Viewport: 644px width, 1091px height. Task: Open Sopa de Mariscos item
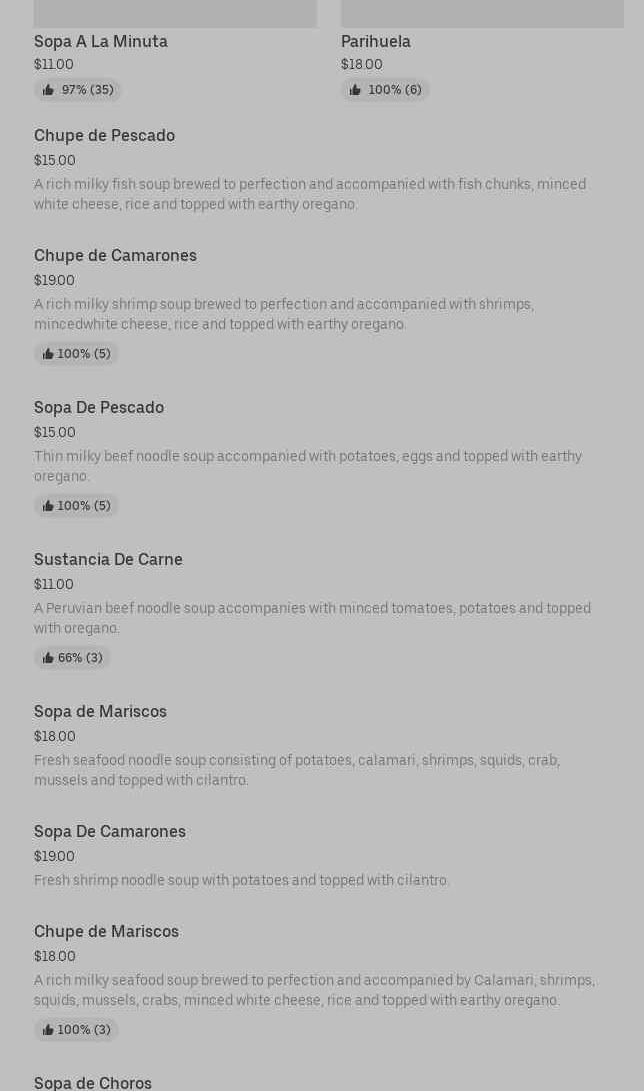(x=100, y=711)
